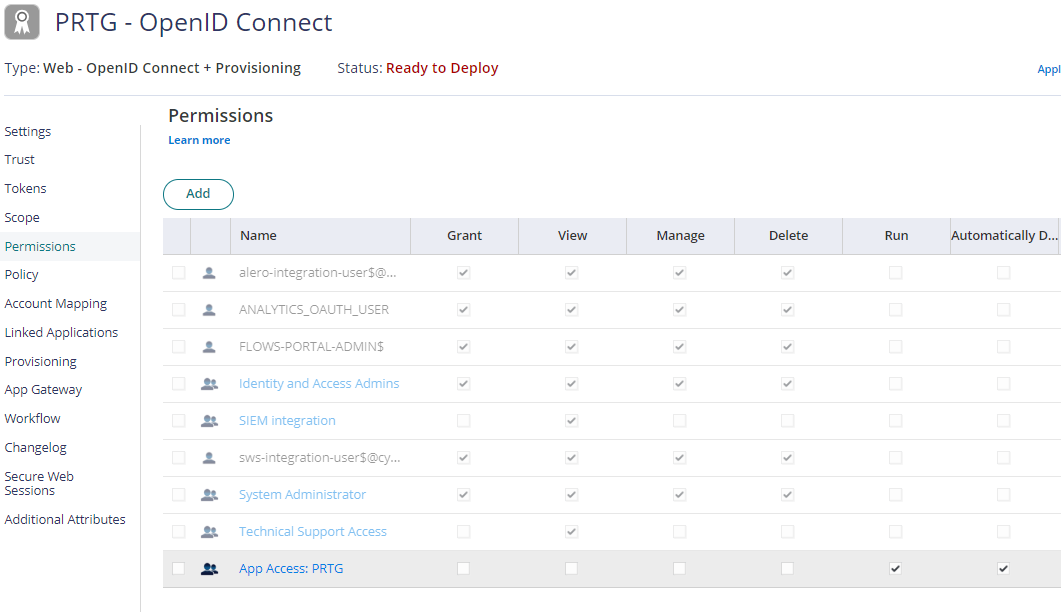The height and width of the screenshot is (612, 1061).
Task: Click the user icon for sws-integration-user
Action: tap(209, 457)
